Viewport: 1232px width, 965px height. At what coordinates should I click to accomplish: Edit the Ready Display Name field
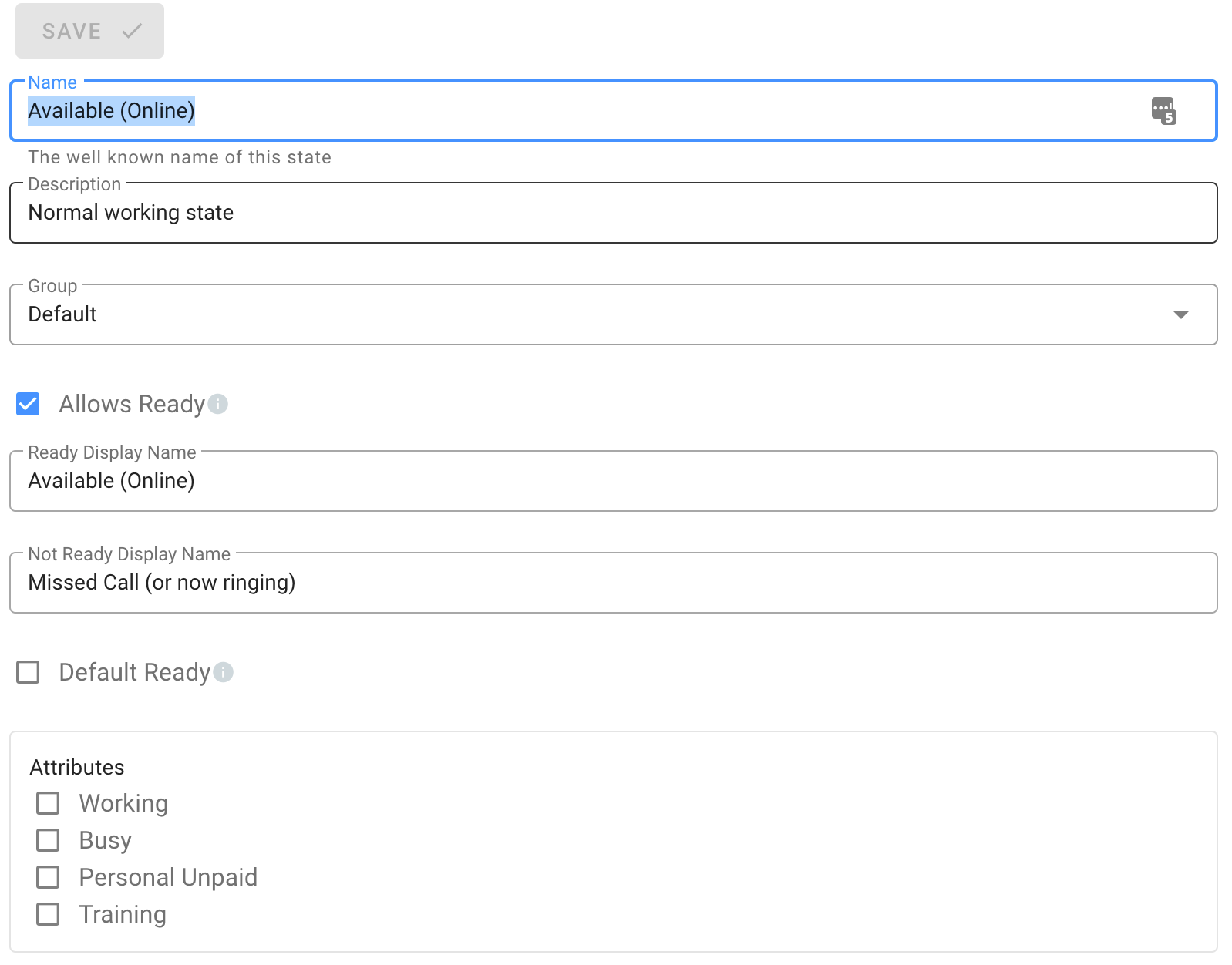click(x=614, y=481)
